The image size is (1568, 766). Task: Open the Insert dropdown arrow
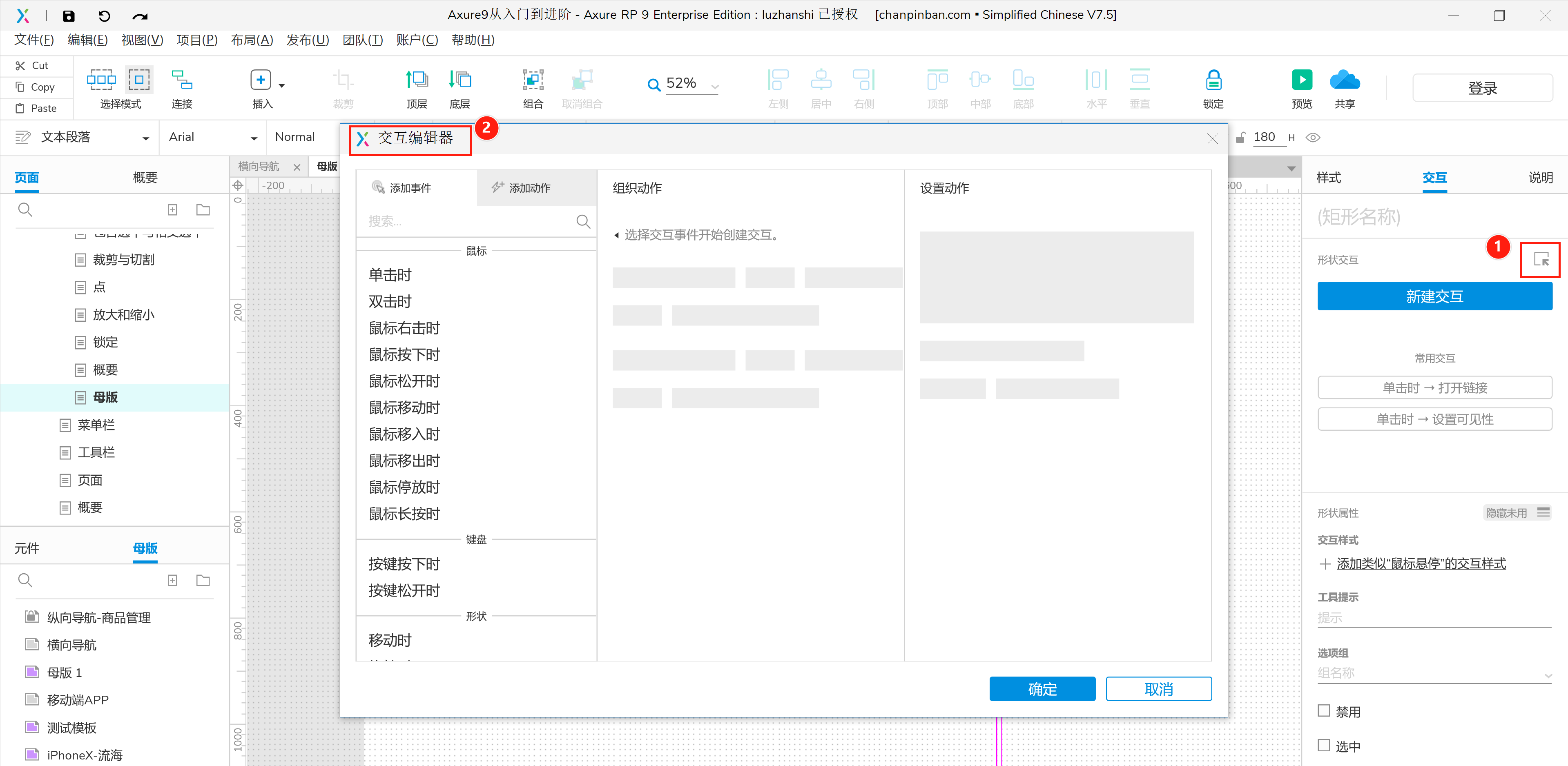tap(281, 85)
